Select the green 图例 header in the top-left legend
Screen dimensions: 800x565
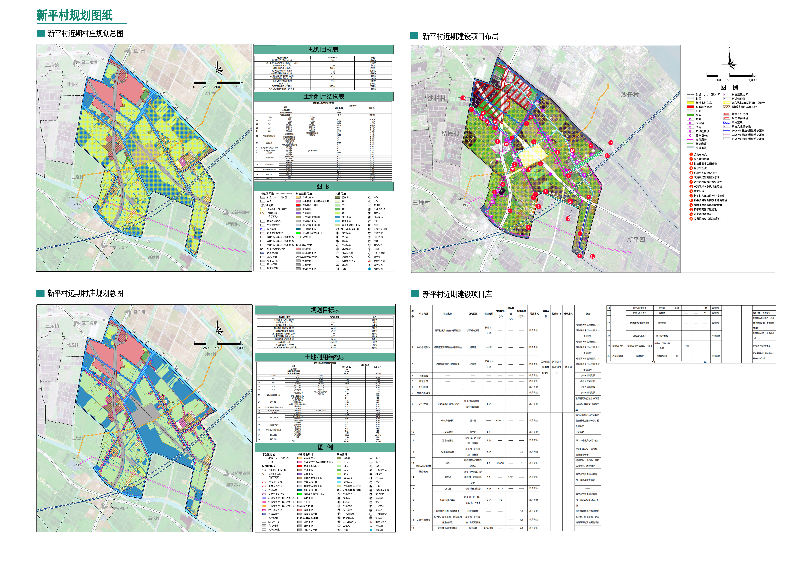[x=325, y=185]
